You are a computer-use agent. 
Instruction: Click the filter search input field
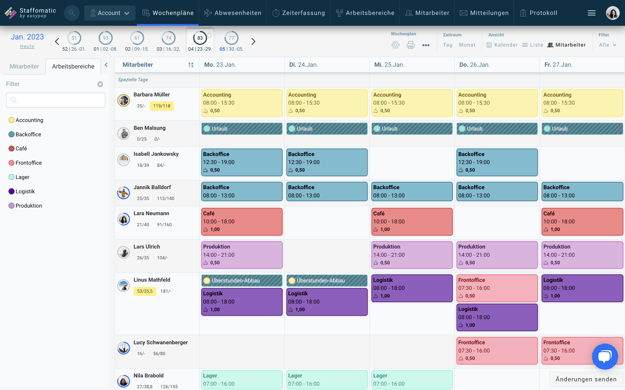(x=56, y=100)
